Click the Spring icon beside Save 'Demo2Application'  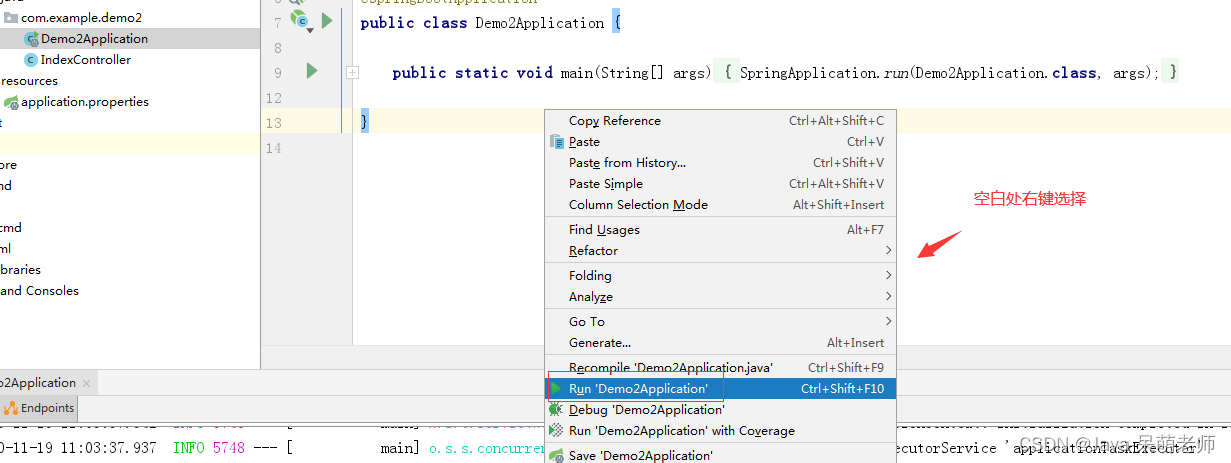point(557,455)
